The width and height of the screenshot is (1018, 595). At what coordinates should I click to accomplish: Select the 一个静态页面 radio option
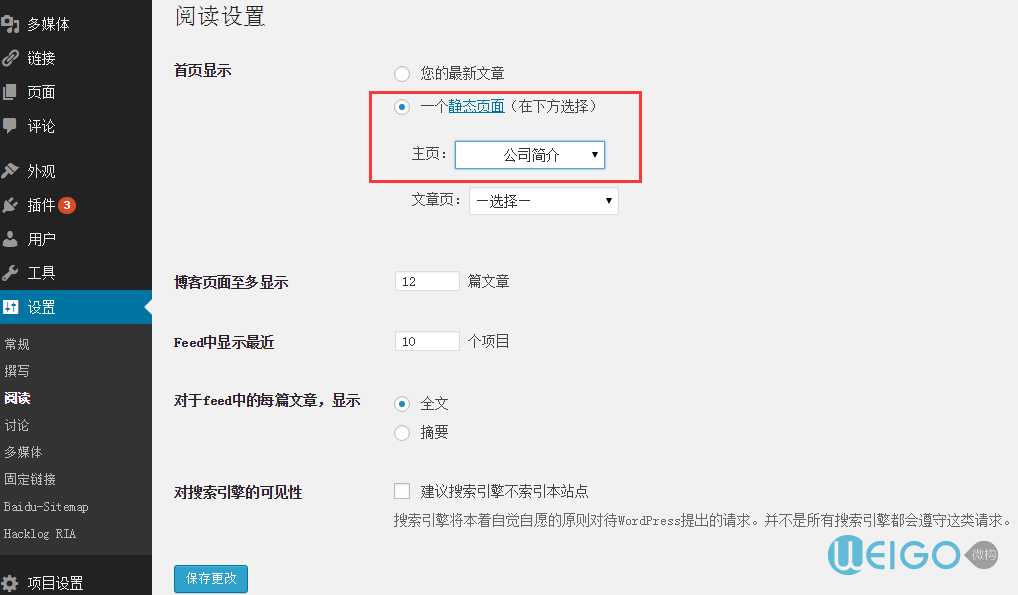pos(402,107)
